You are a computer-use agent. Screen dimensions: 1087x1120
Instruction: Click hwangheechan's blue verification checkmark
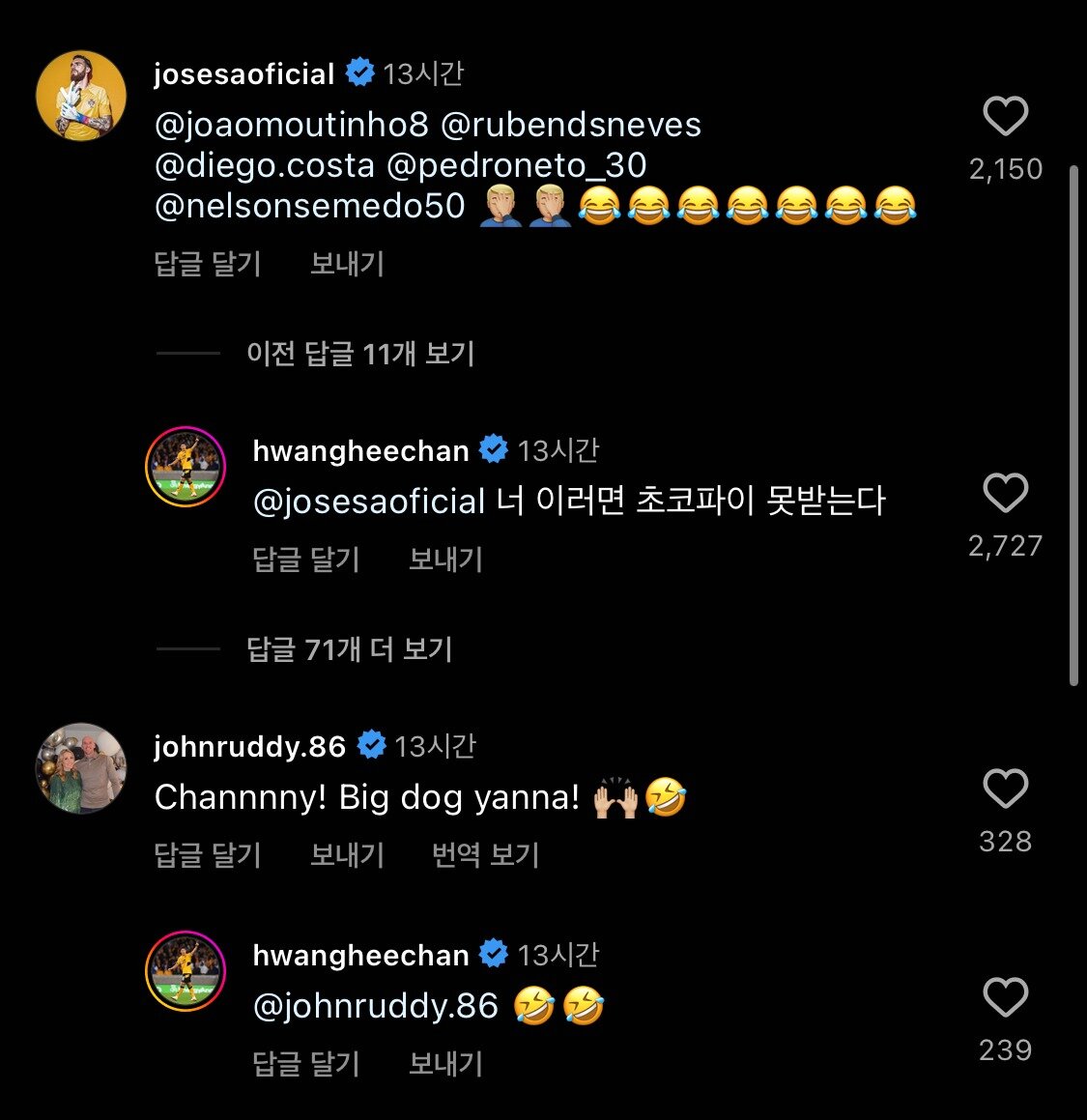[x=494, y=447]
